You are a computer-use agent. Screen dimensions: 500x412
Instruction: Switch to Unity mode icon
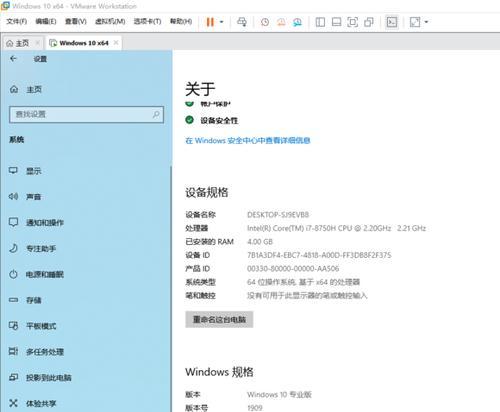pyautogui.click(x=369, y=22)
